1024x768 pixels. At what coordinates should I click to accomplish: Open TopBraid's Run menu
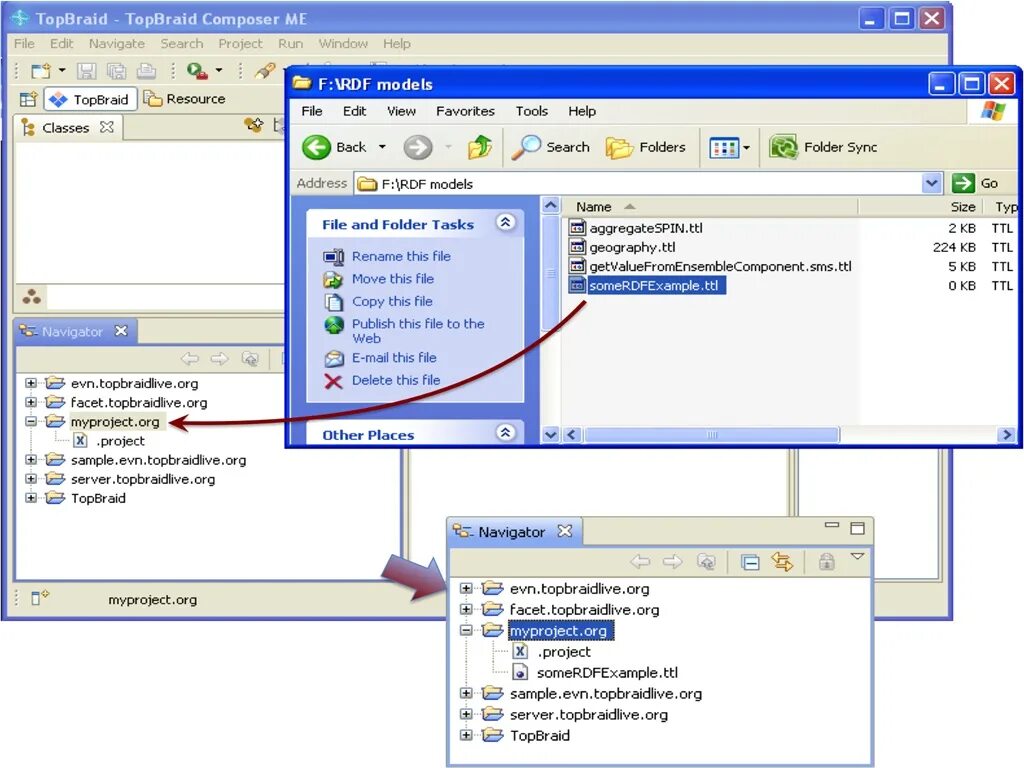291,44
